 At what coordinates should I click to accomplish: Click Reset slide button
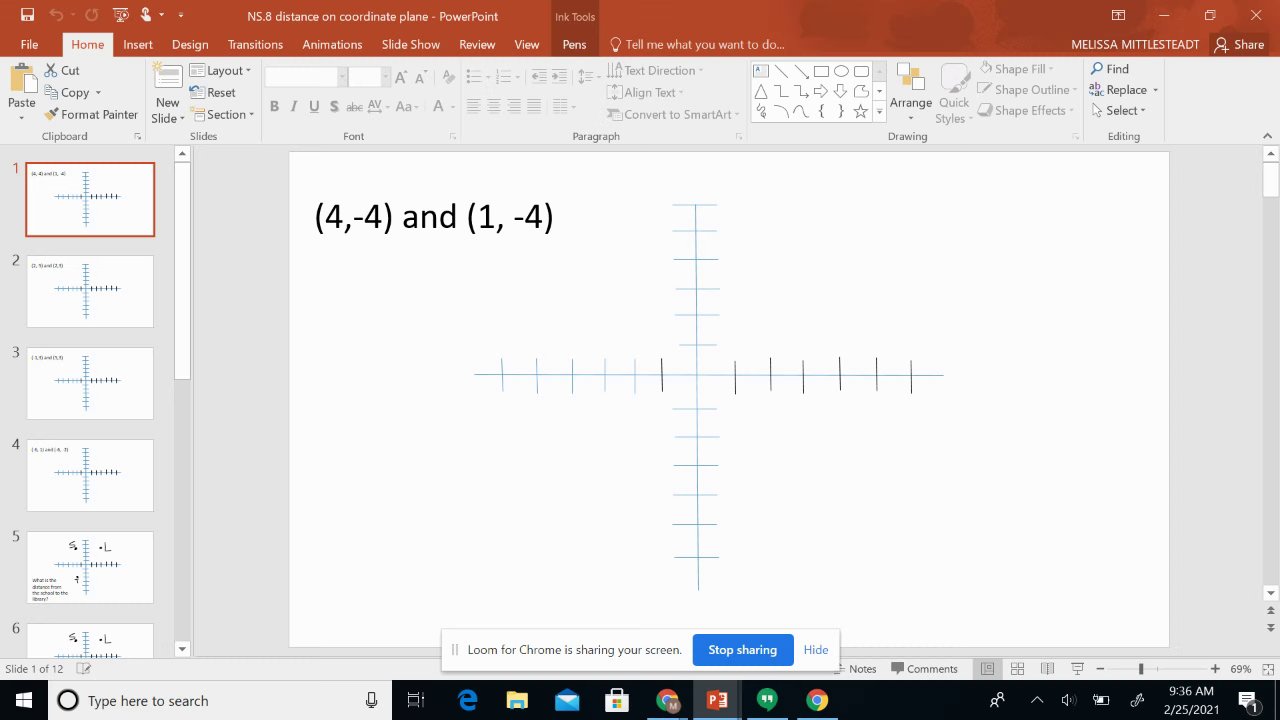[213, 92]
